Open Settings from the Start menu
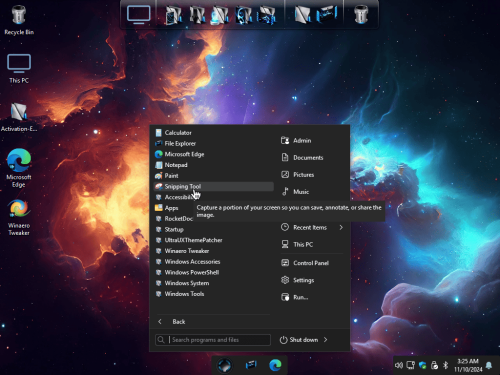The image size is (500, 375). coord(312,280)
